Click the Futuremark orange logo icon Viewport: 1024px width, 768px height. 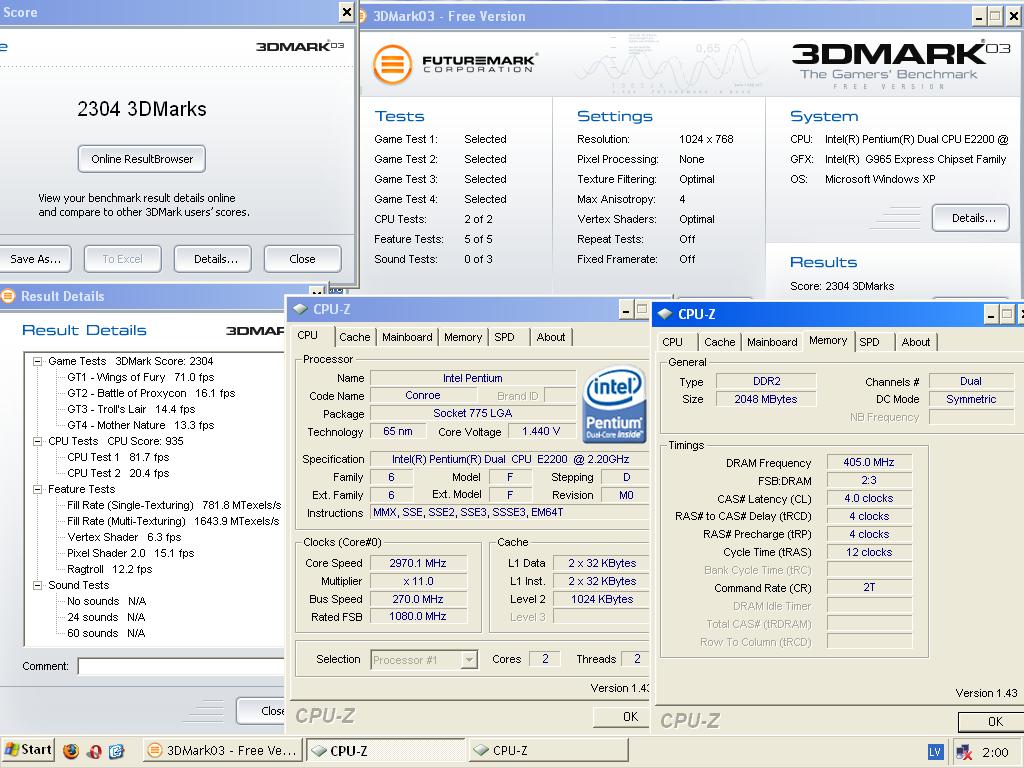pos(392,64)
